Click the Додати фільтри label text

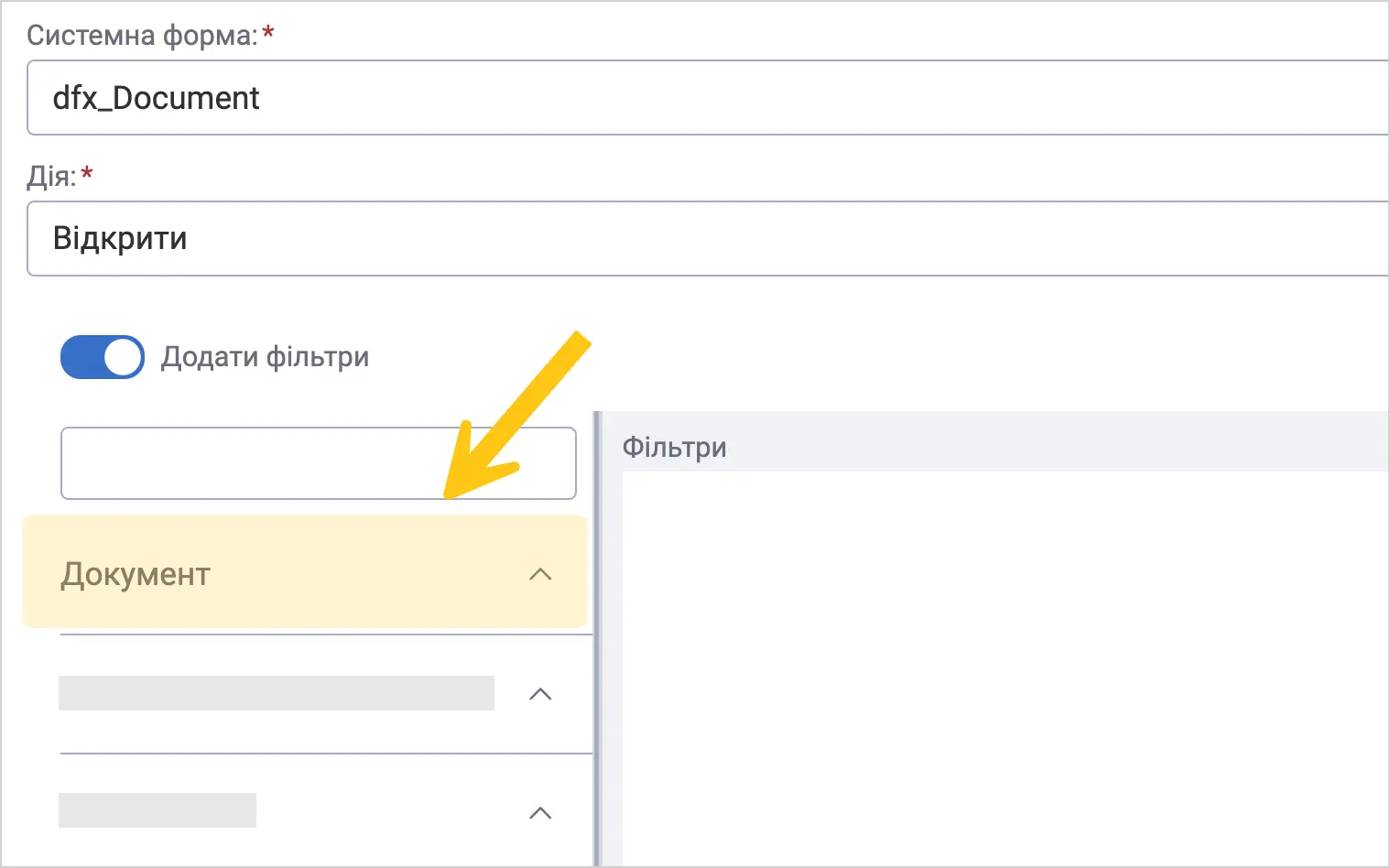[265, 357]
